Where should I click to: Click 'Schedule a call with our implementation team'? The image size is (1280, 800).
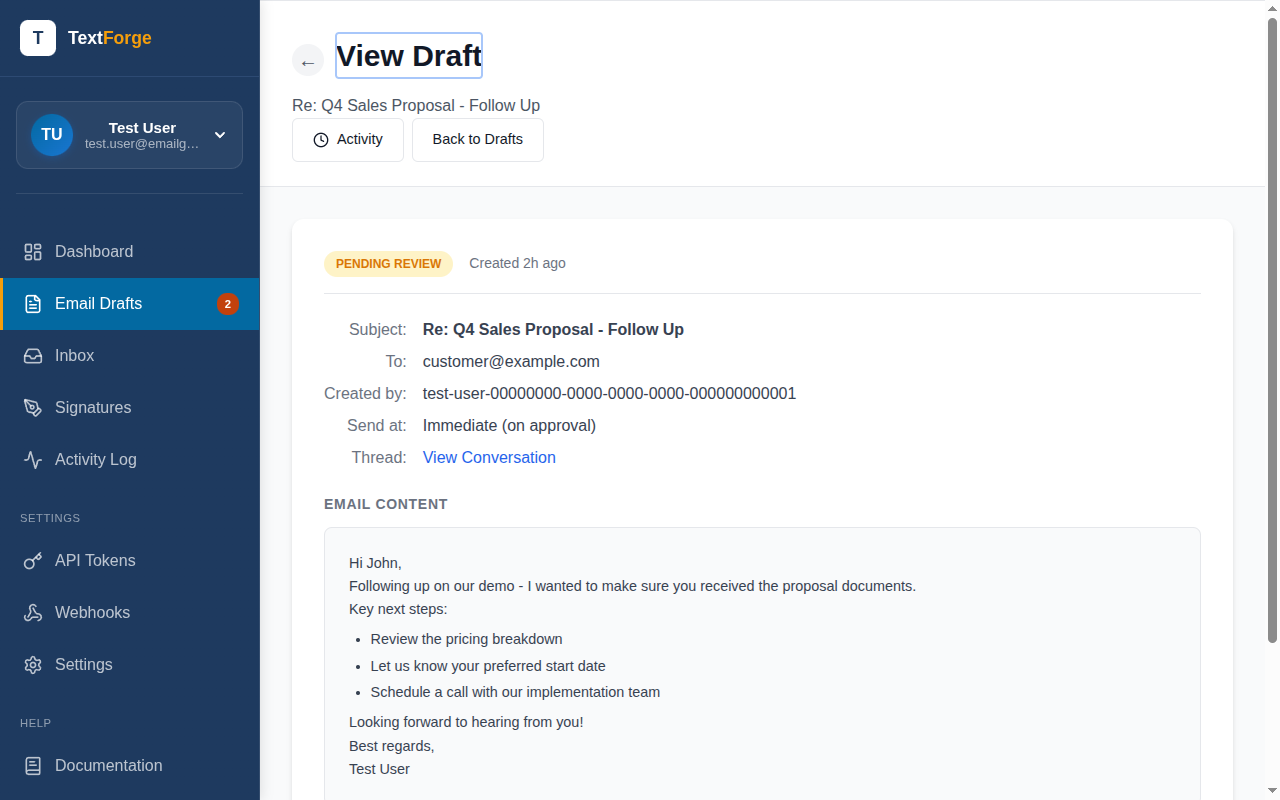515,692
